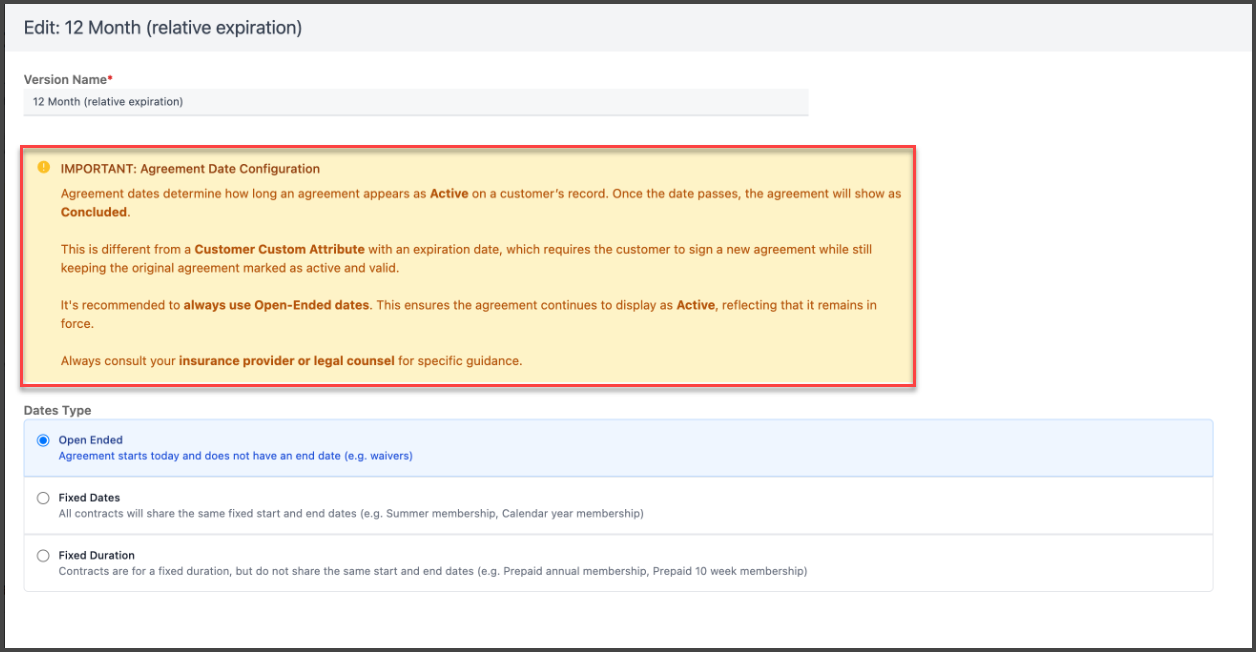
Task: Choose the Fixed Dates radio button
Action: (43, 498)
